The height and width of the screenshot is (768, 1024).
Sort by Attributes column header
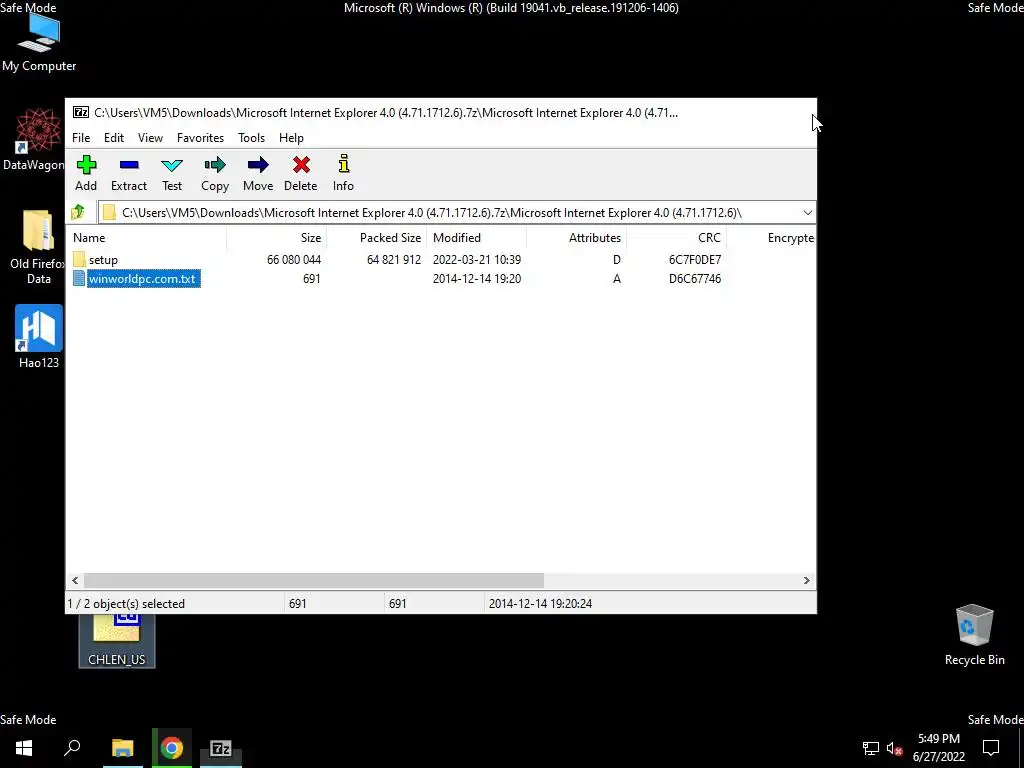576,238
